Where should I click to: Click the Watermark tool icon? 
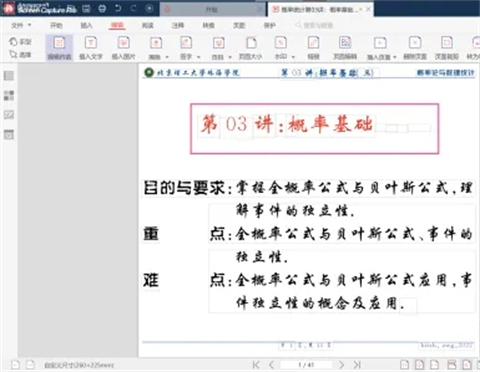point(281,43)
